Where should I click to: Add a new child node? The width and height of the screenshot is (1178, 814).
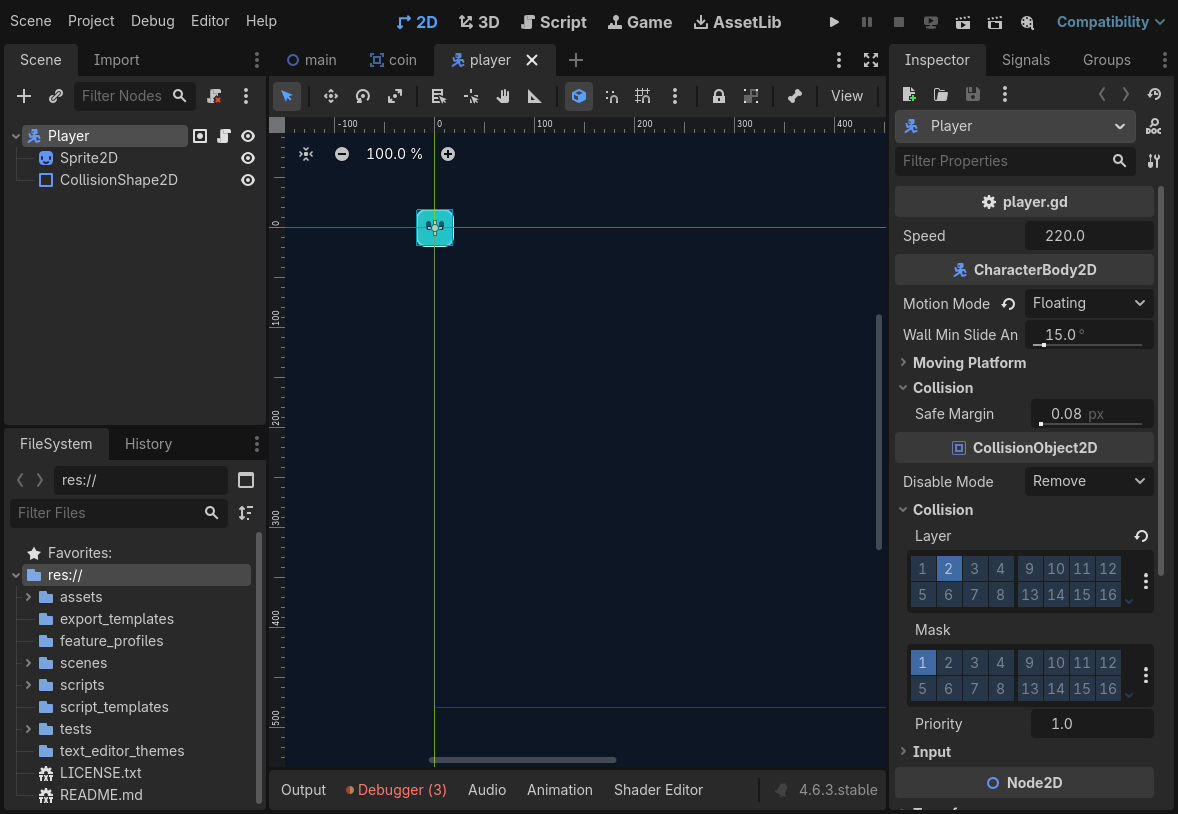click(24, 96)
